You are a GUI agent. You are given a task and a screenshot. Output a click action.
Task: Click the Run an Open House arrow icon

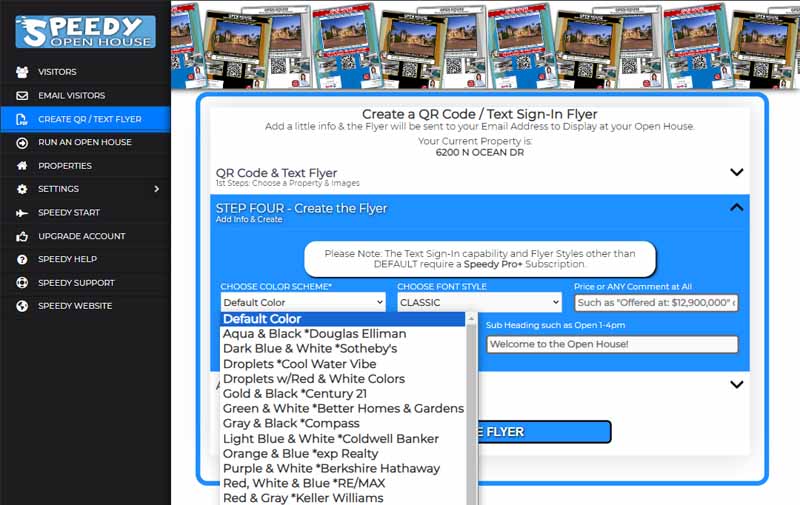click(22, 143)
